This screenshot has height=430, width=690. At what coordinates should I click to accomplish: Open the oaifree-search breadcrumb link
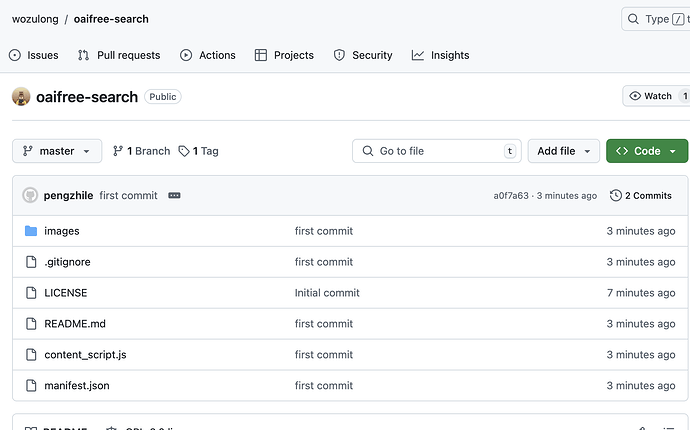point(111,19)
